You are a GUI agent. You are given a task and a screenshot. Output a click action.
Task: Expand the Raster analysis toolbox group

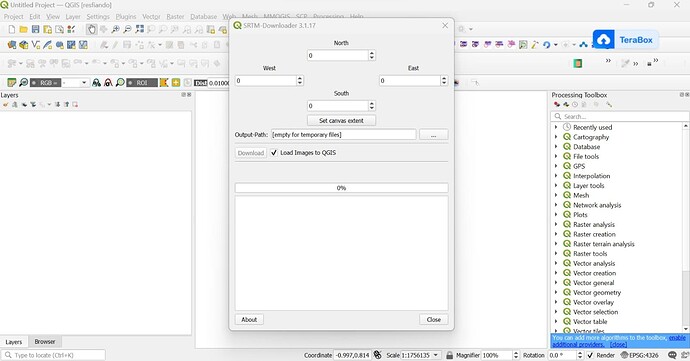pyautogui.click(x=556, y=225)
